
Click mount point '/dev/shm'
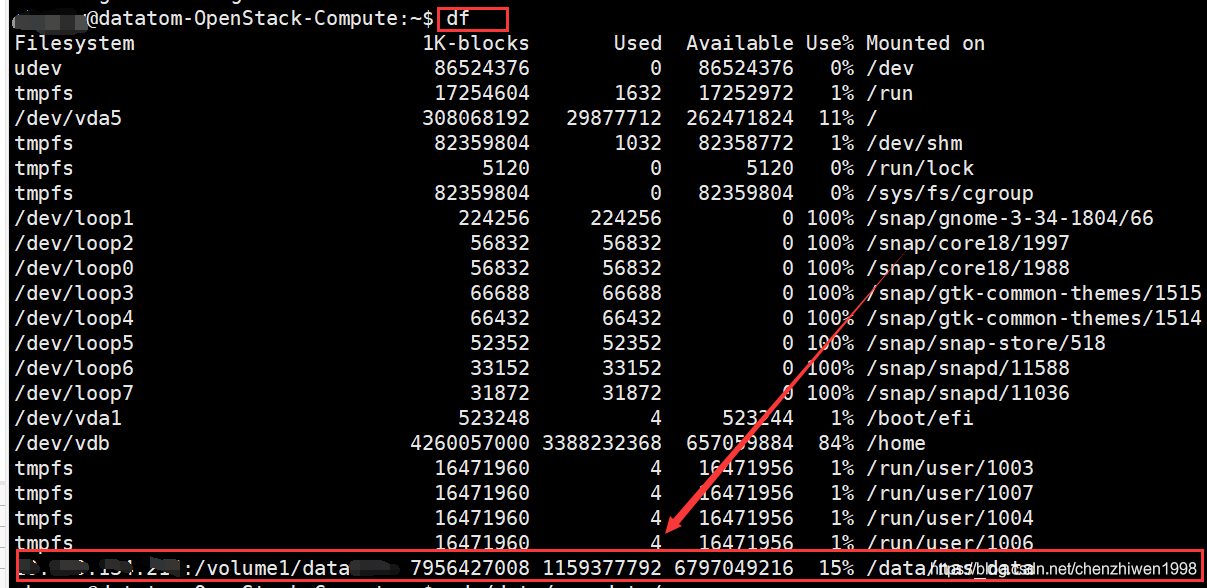click(x=914, y=143)
